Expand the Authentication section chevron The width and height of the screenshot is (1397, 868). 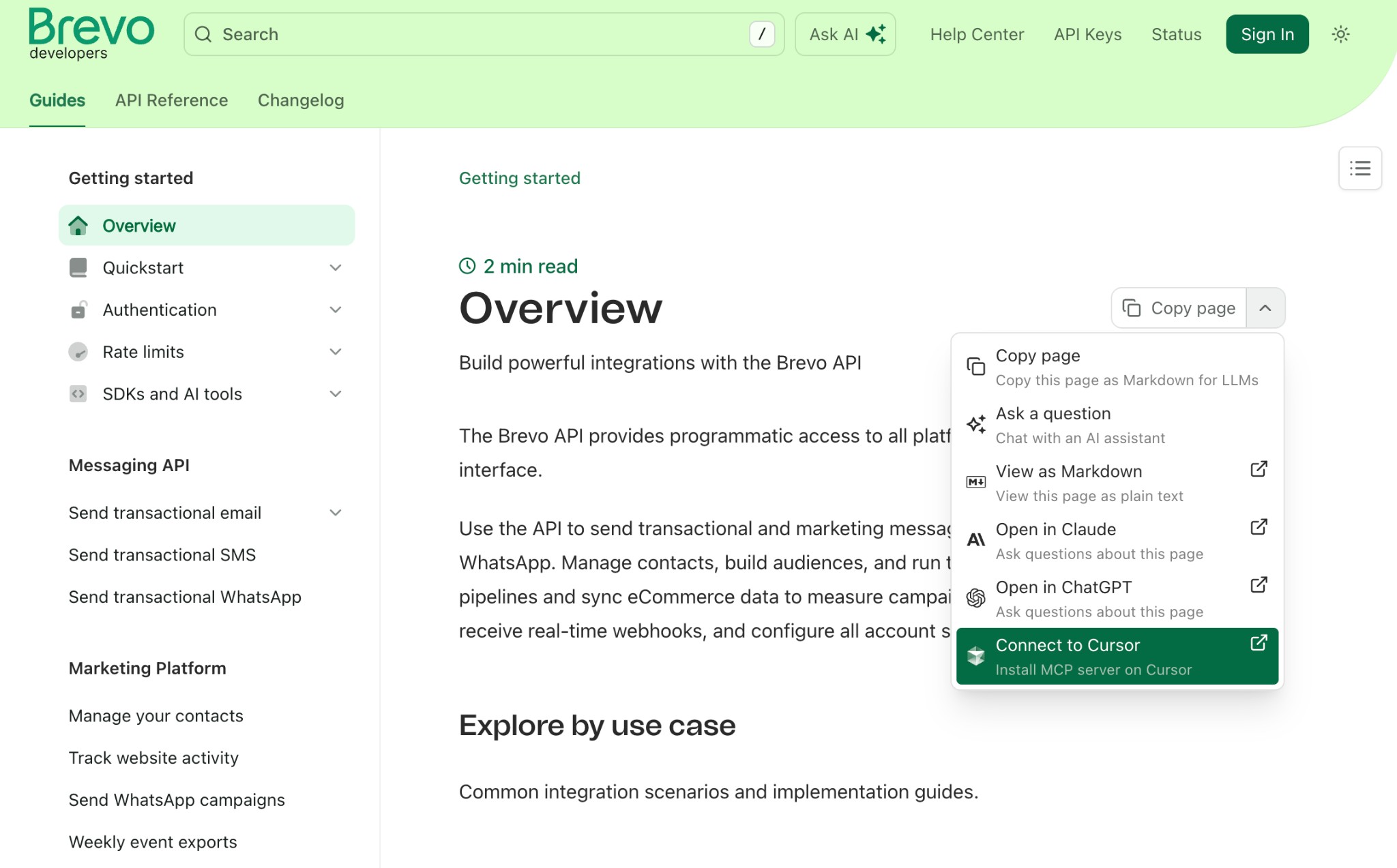pyautogui.click(x=335, y=310)
